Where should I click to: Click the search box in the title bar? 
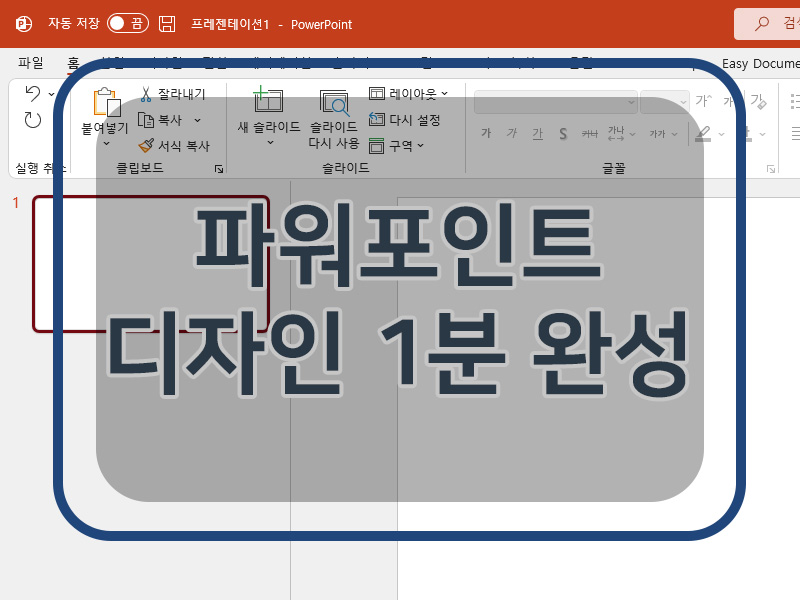tap(767, 23)
